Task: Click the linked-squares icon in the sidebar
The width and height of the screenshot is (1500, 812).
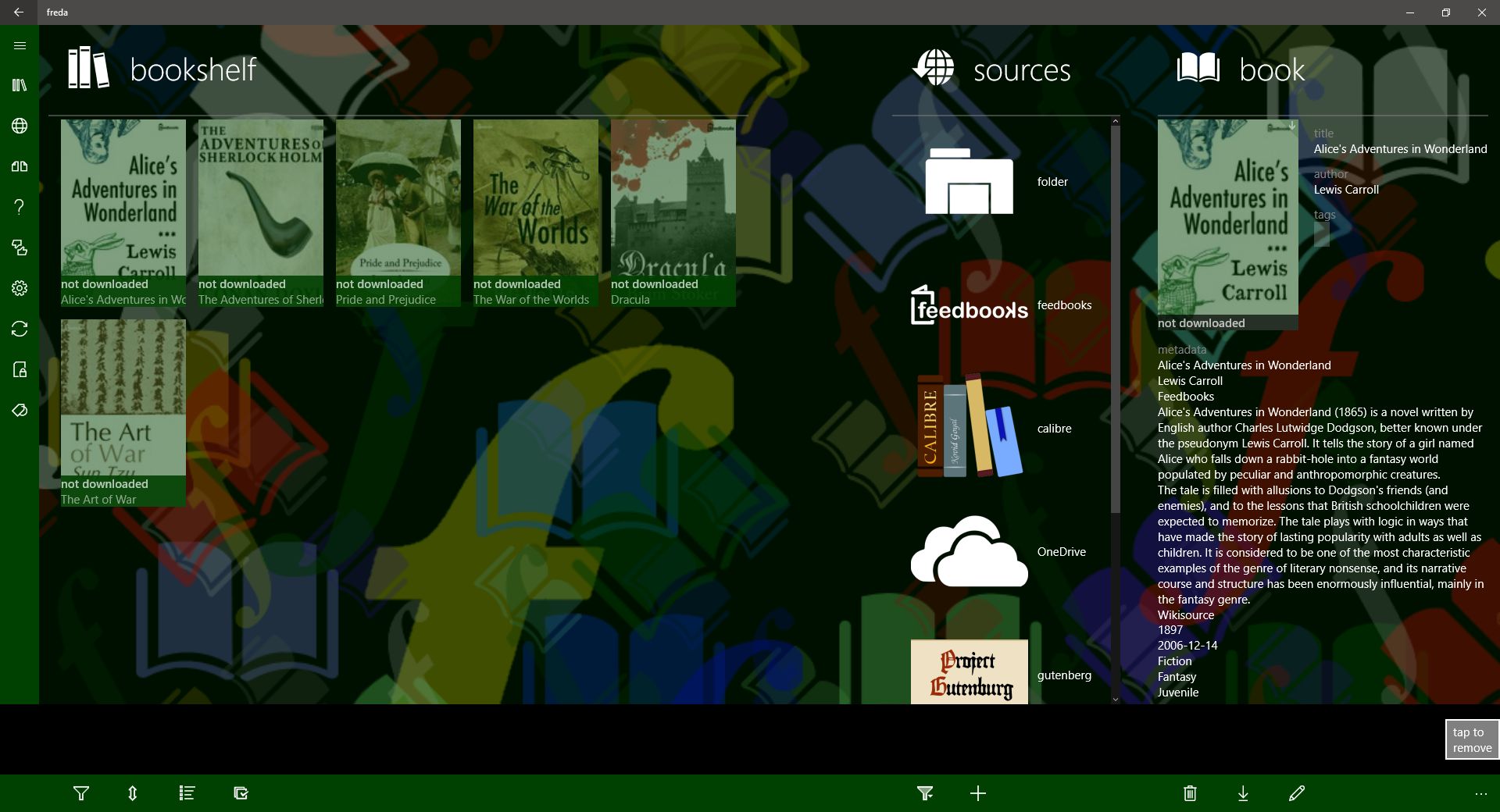Action: click(20, 248)
